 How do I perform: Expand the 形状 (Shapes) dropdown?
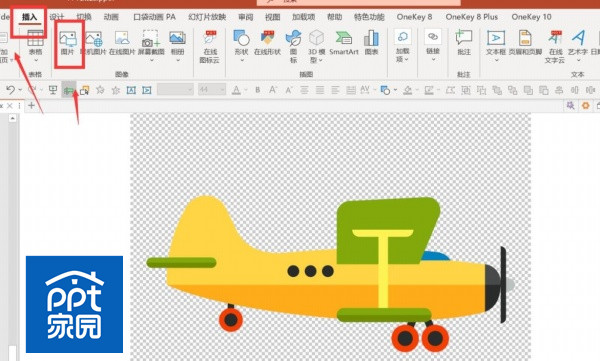241,46
